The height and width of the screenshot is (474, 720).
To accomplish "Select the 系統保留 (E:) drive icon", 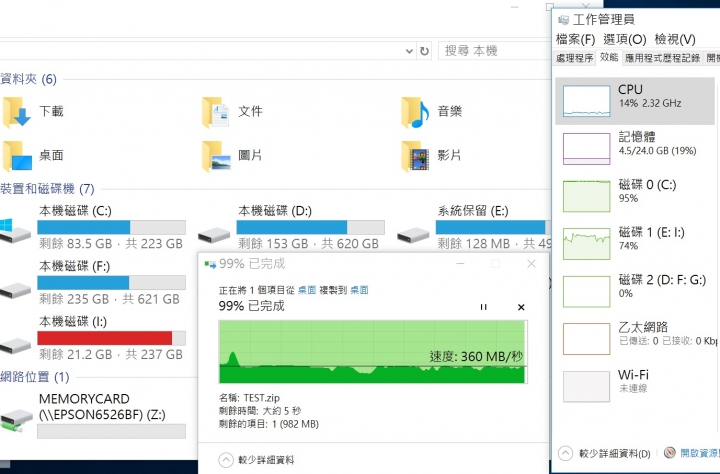I will [413, 235].
